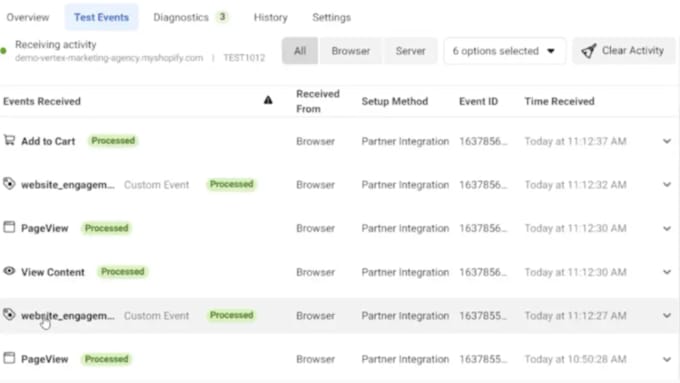Click the Add to Cart shopping cart icon
This screenshot has width=680, height=383.
[9, 140]
